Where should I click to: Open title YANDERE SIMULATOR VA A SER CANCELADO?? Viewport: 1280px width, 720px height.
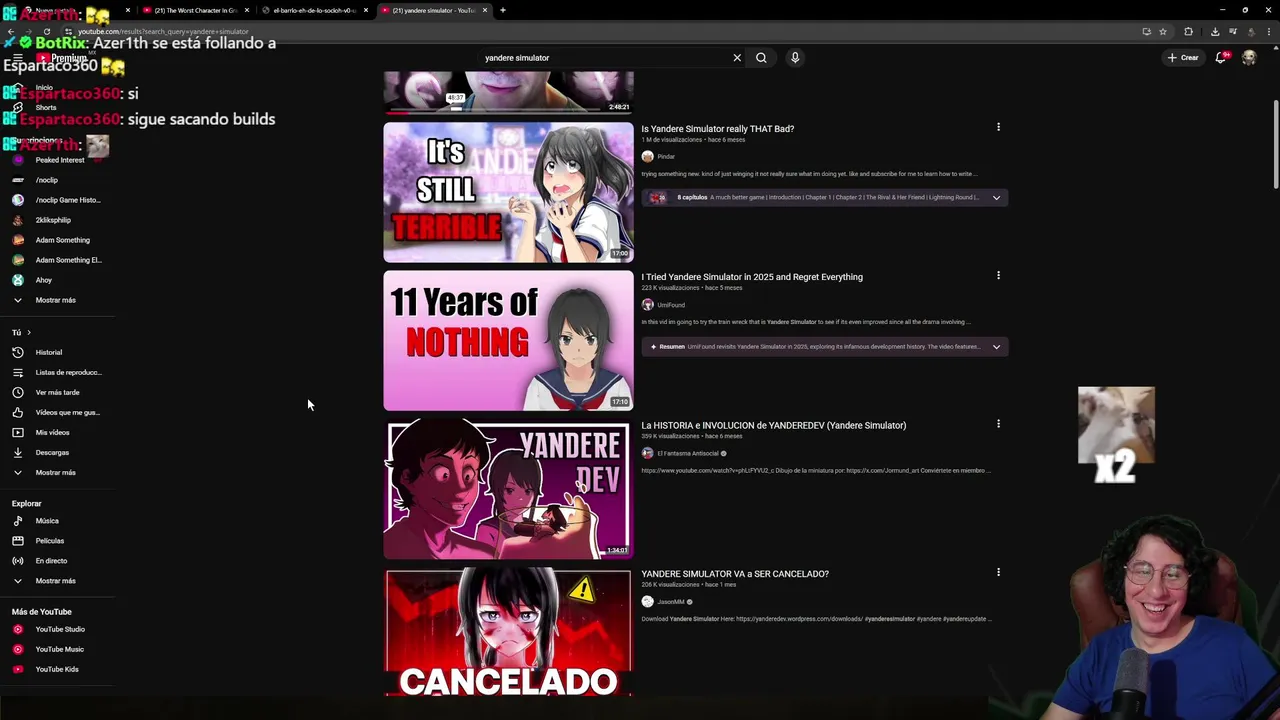click(735, 574)
